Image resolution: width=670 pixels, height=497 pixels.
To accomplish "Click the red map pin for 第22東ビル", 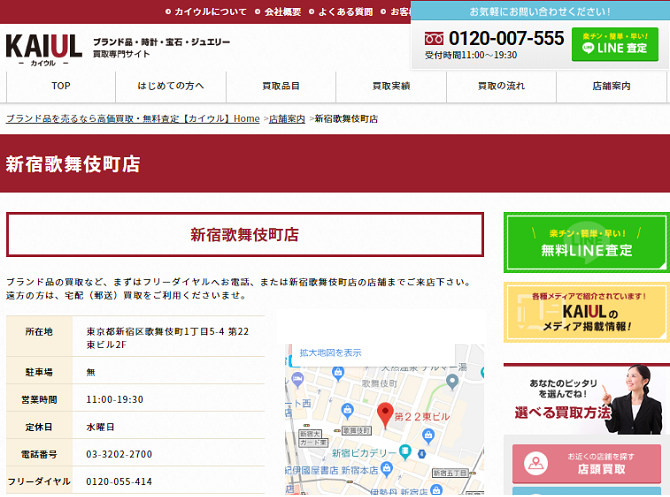I will click(385, 415).
